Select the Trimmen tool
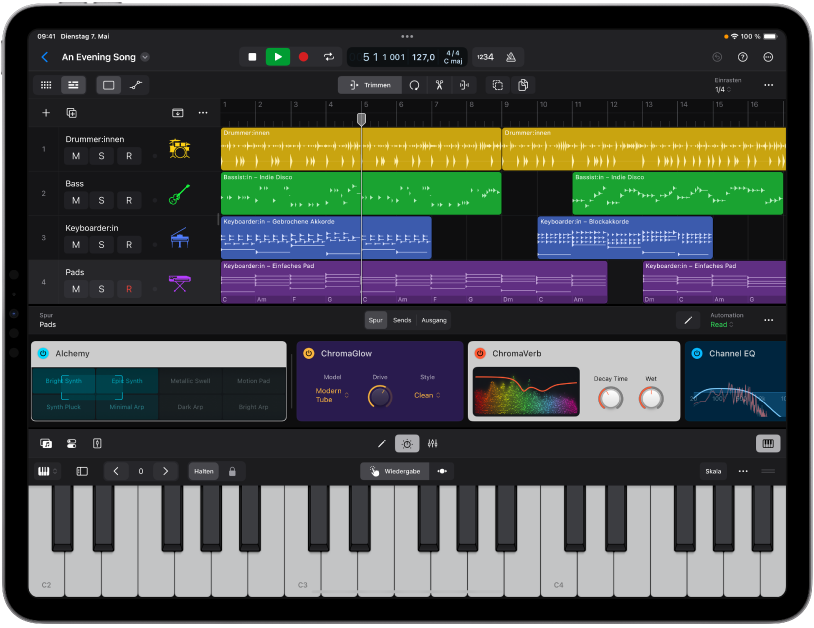814x628 pixels. [x=370, y=85]
